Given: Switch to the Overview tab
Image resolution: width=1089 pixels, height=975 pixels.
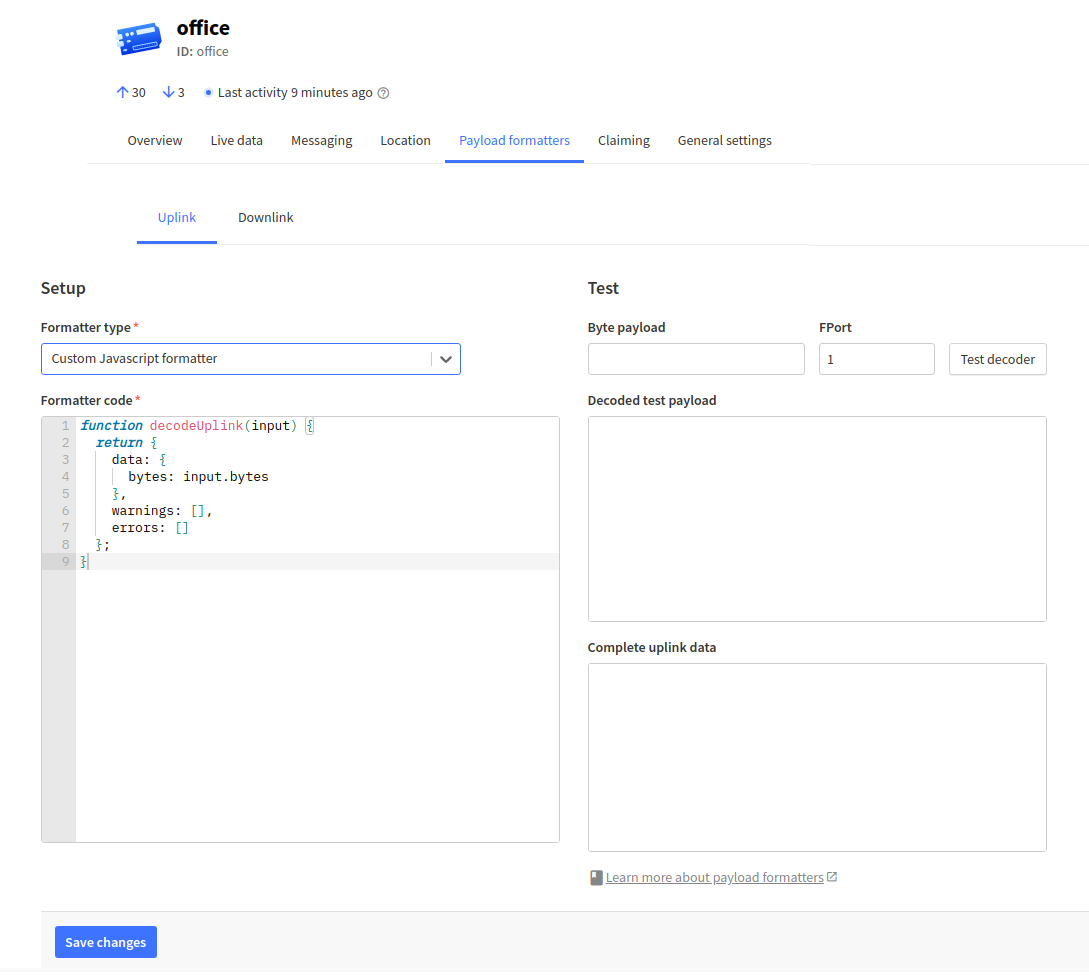Looking at the screenshot, I should point(155,141).
